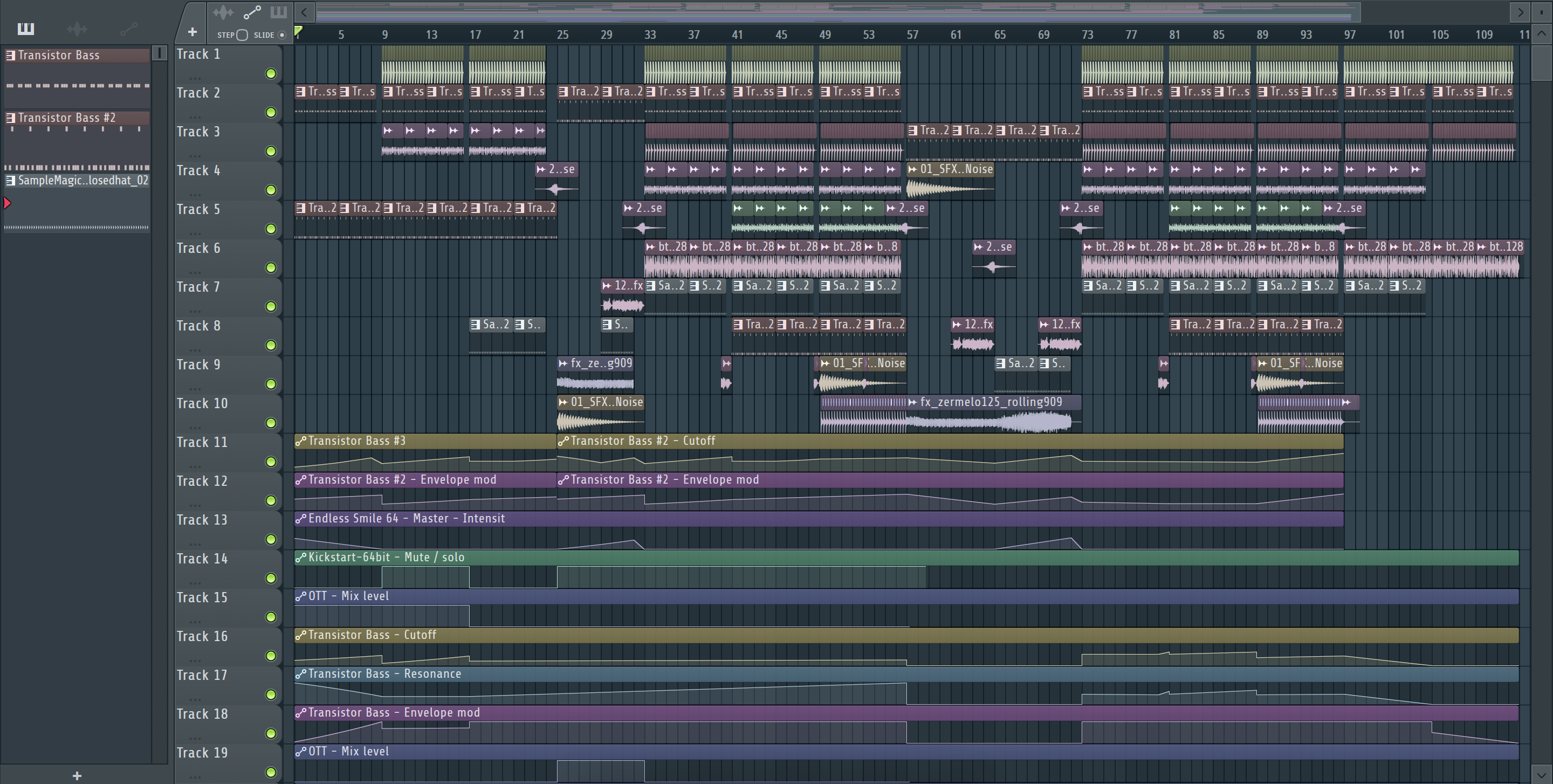Click the down arrow of the track list scrollbar
The image size is (1553, 784).
[1542, 774]
